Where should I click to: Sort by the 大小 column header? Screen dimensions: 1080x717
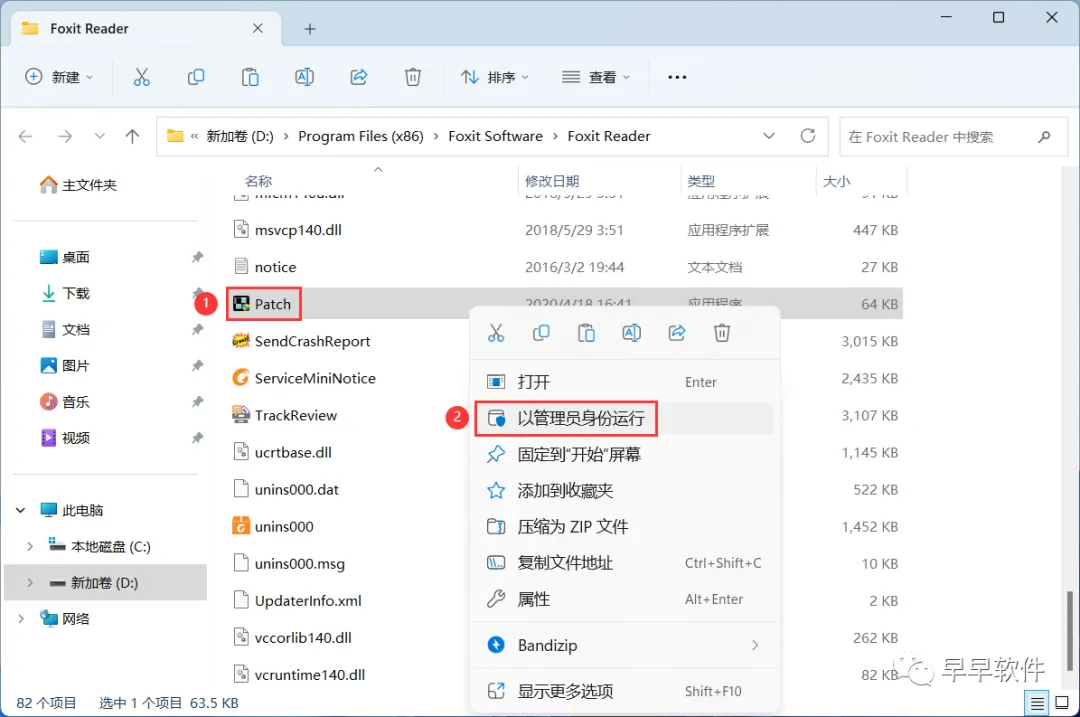pos(837,181)
